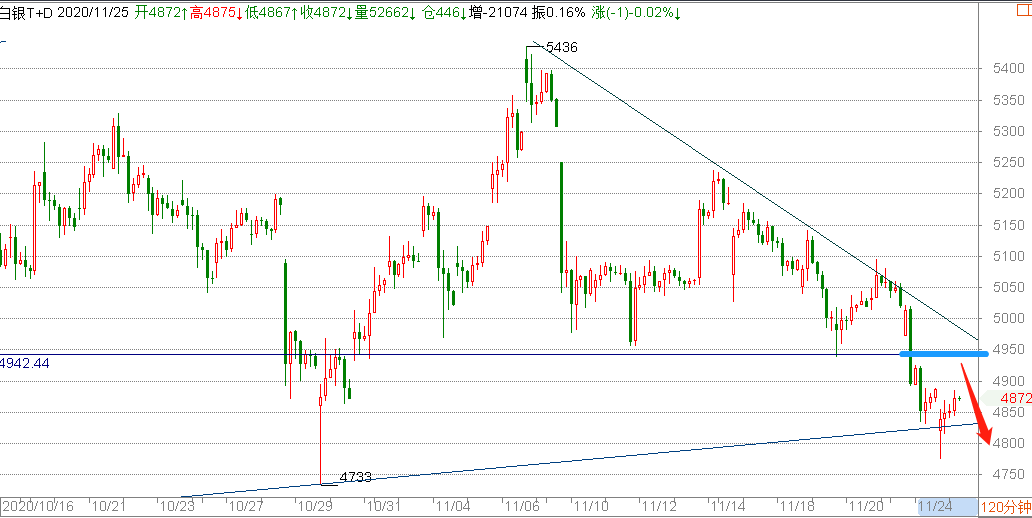
Task: Click the 11/10 date on time axis
Action: (590, 506)
